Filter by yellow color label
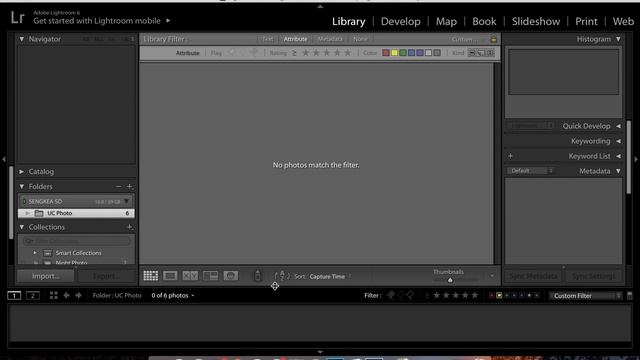 394,53
